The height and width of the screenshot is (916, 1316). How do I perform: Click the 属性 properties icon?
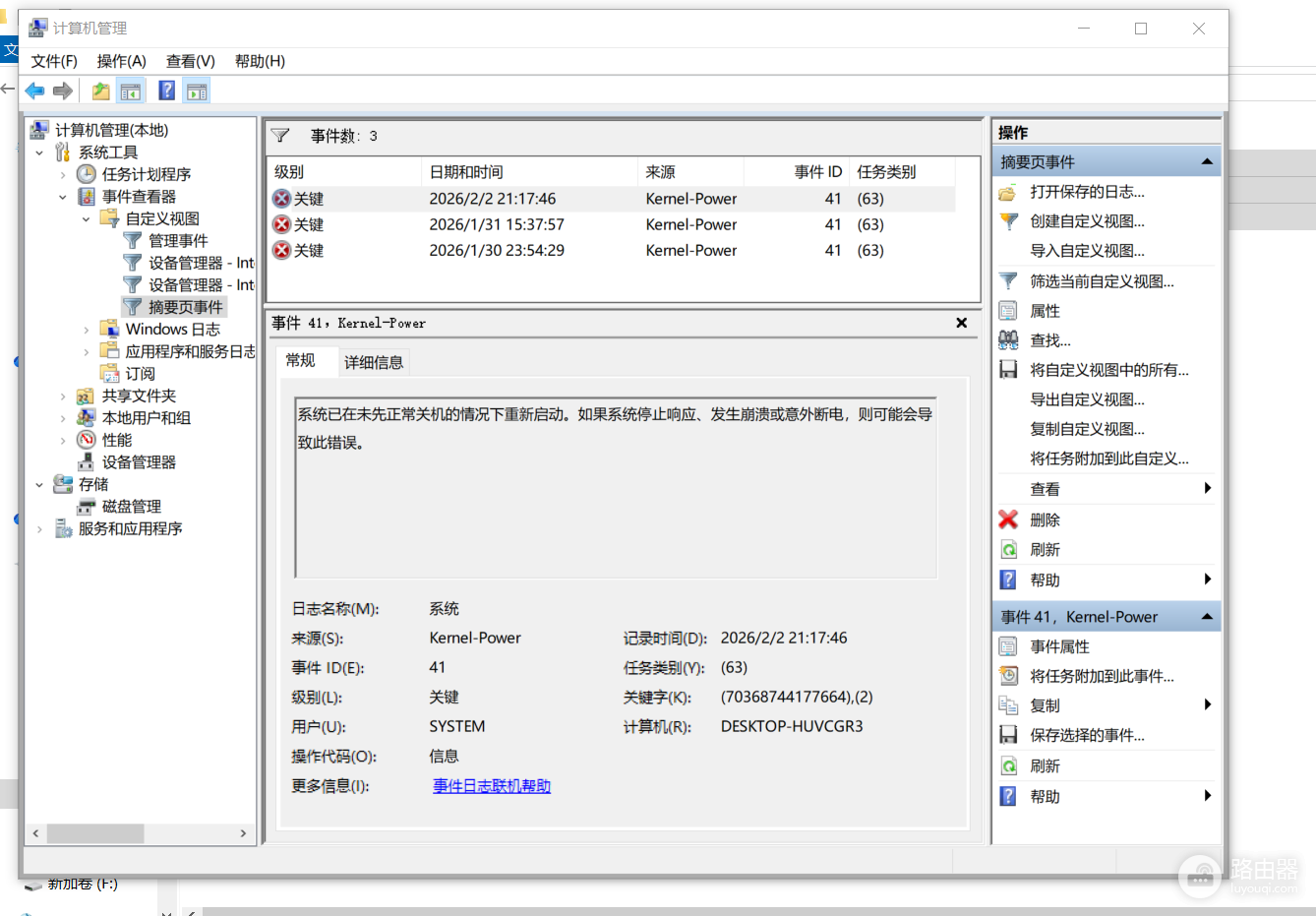(1008, 311)
